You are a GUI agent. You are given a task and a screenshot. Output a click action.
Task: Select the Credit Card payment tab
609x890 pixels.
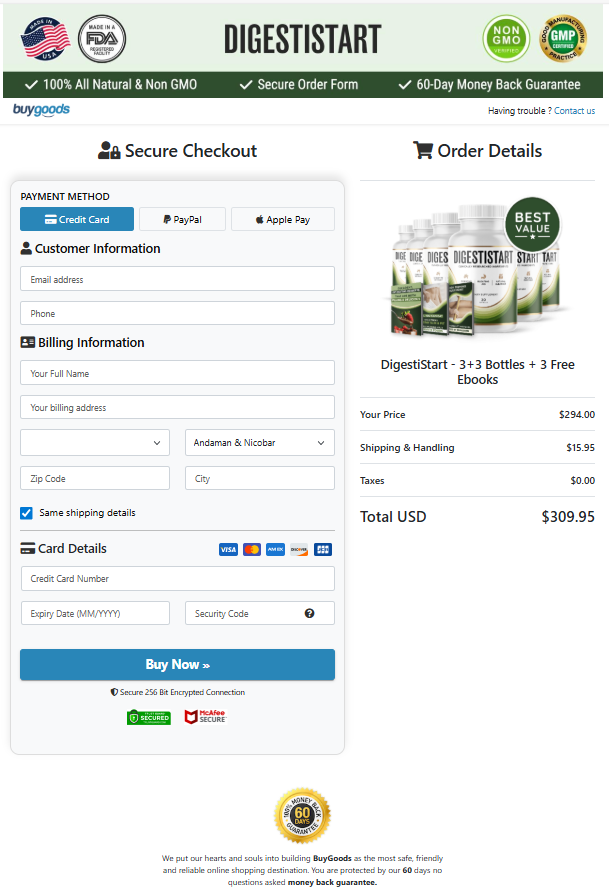point(77,220)
